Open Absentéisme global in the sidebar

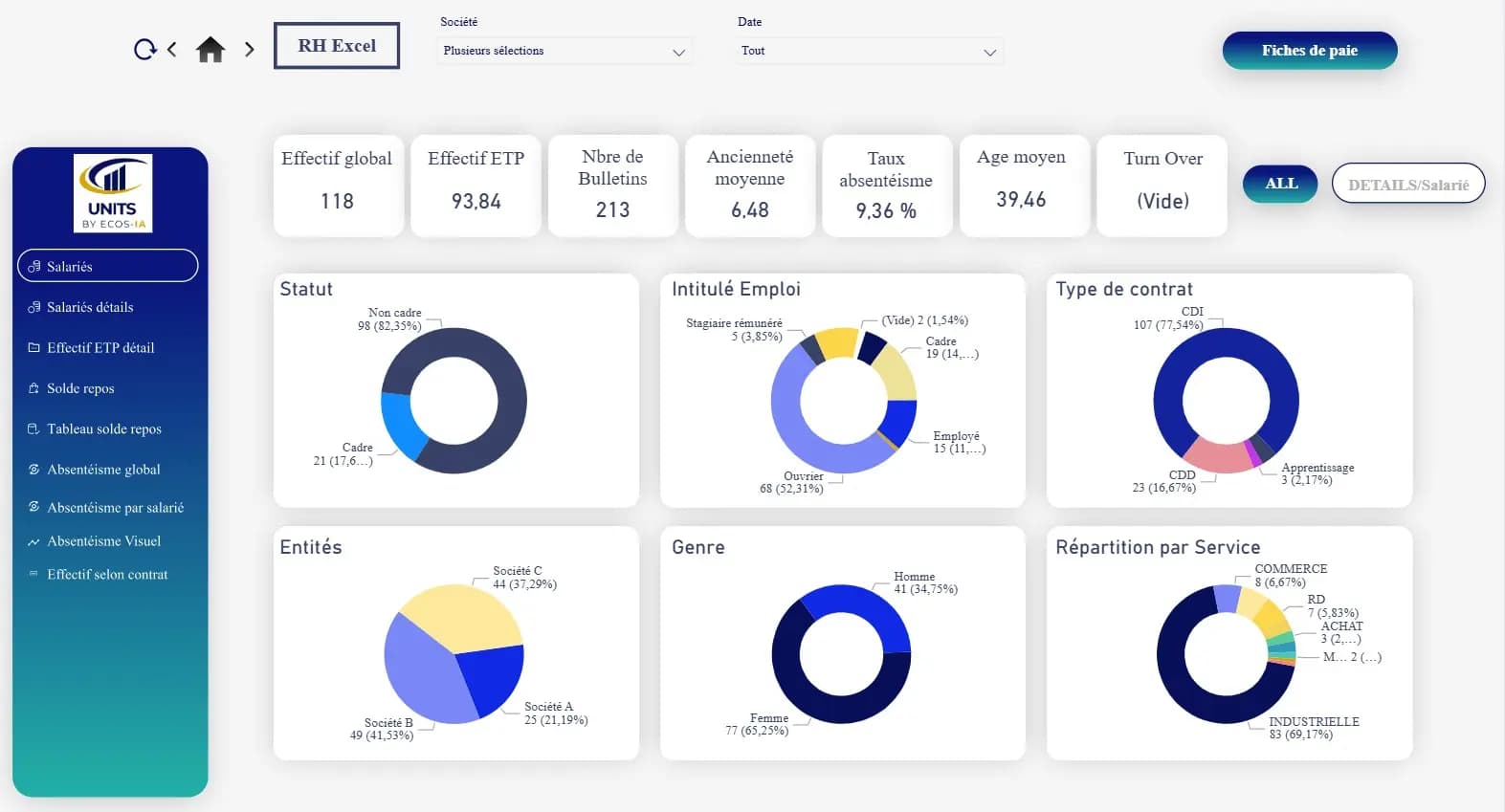coord(103,470)
